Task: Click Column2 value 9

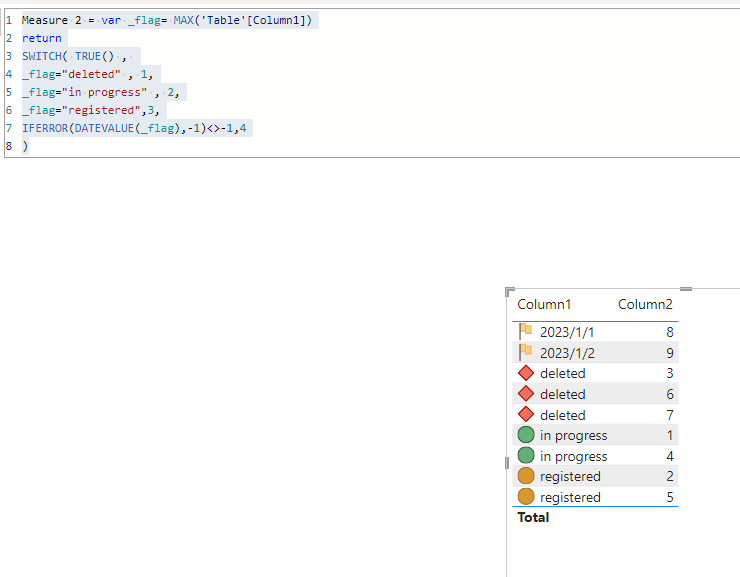Action: [670, 353]
